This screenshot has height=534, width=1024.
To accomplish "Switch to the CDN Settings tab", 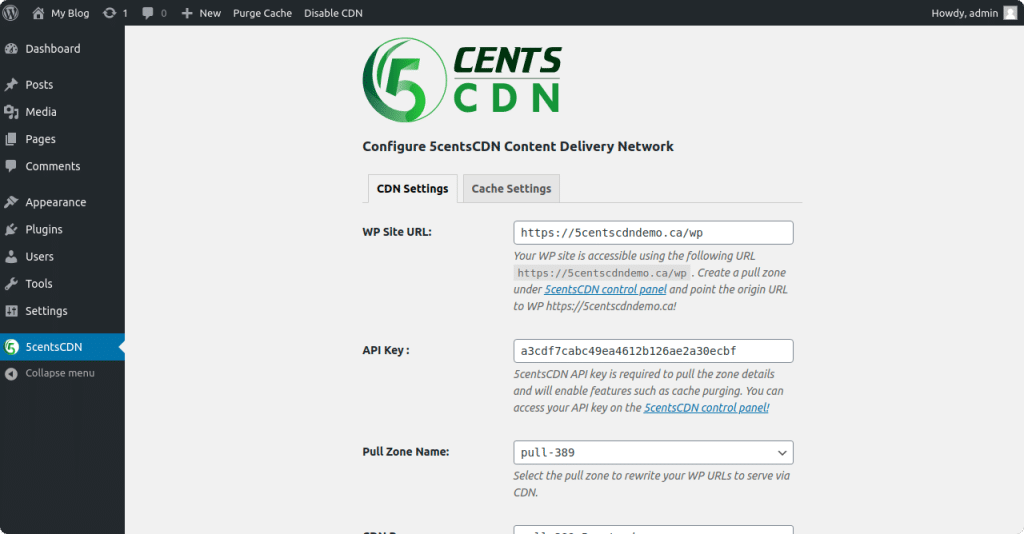I will (x=412, y=189).
